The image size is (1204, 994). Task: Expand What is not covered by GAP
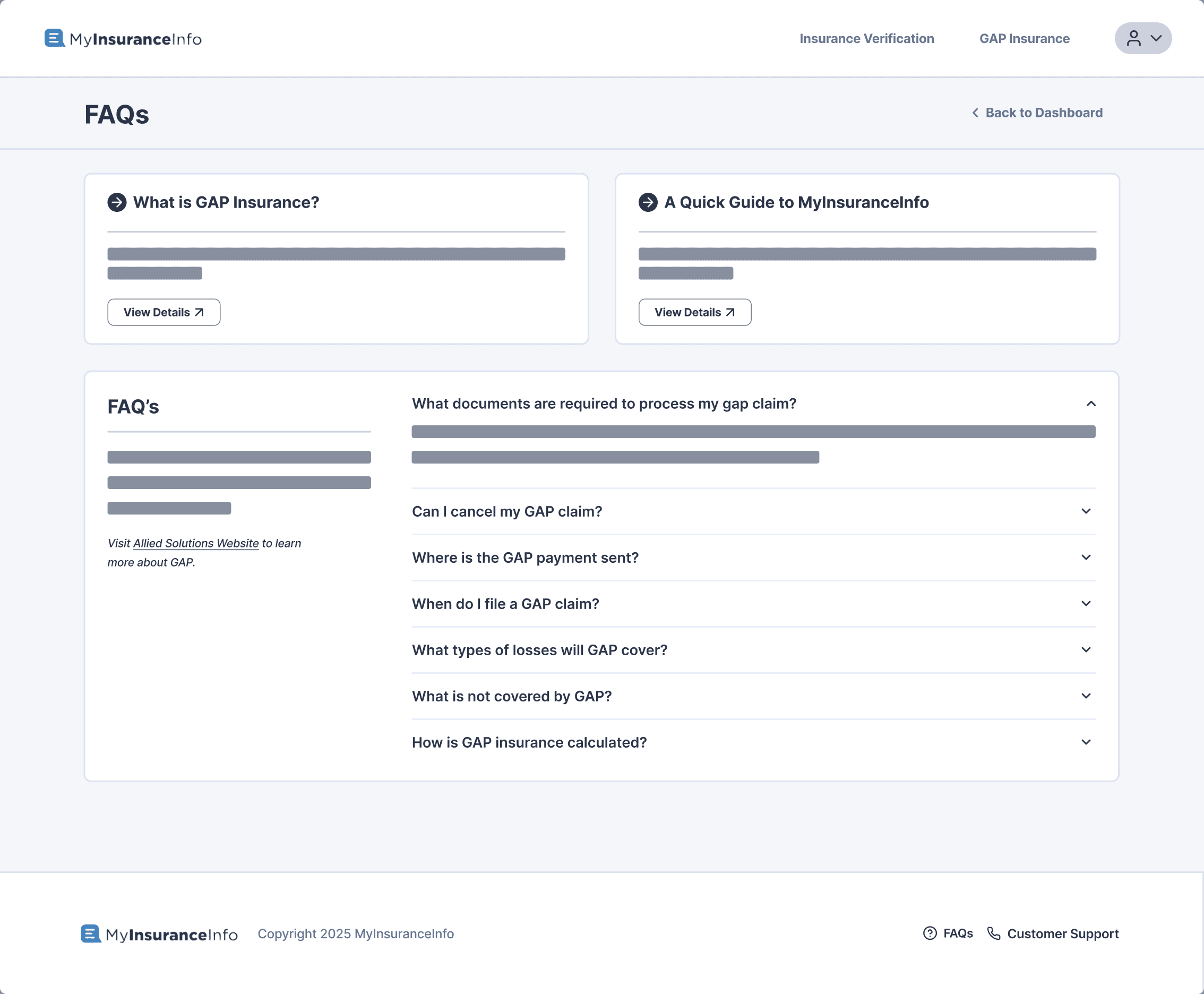tap(1086, 696)
